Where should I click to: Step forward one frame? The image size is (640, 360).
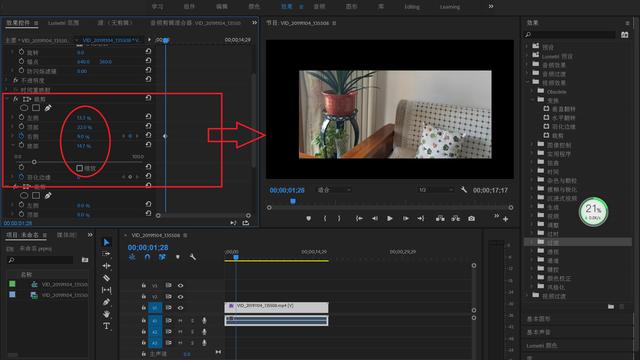click(406, 219)
